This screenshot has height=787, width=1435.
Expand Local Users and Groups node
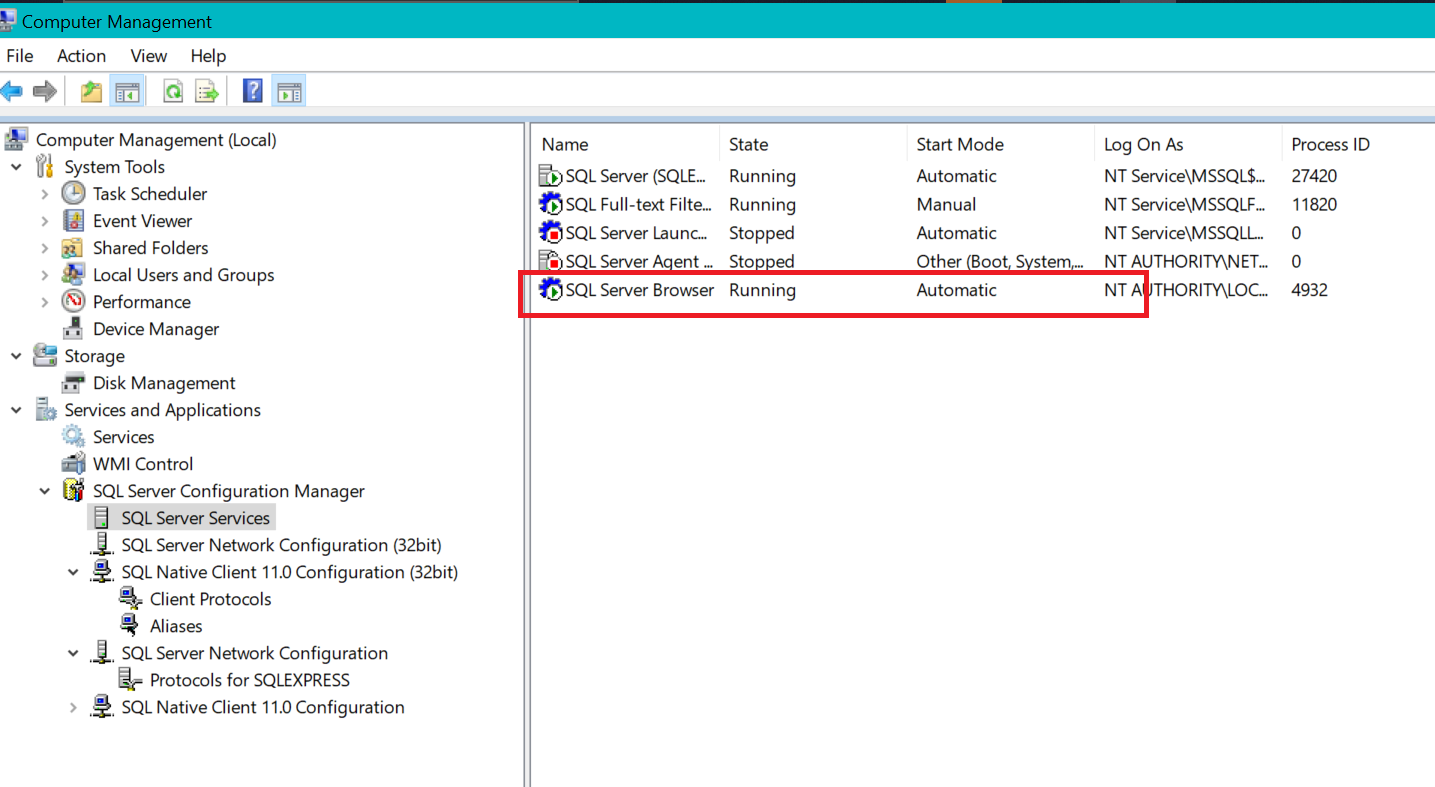click(45, 275)
